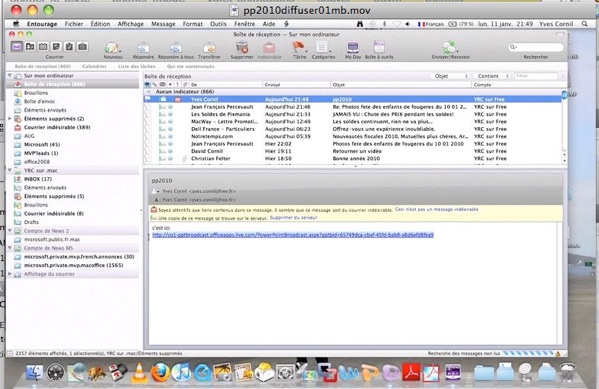
Task: Collapse the YRC sur .mac account
Action: pyautogui.click(x=10, y=170)
